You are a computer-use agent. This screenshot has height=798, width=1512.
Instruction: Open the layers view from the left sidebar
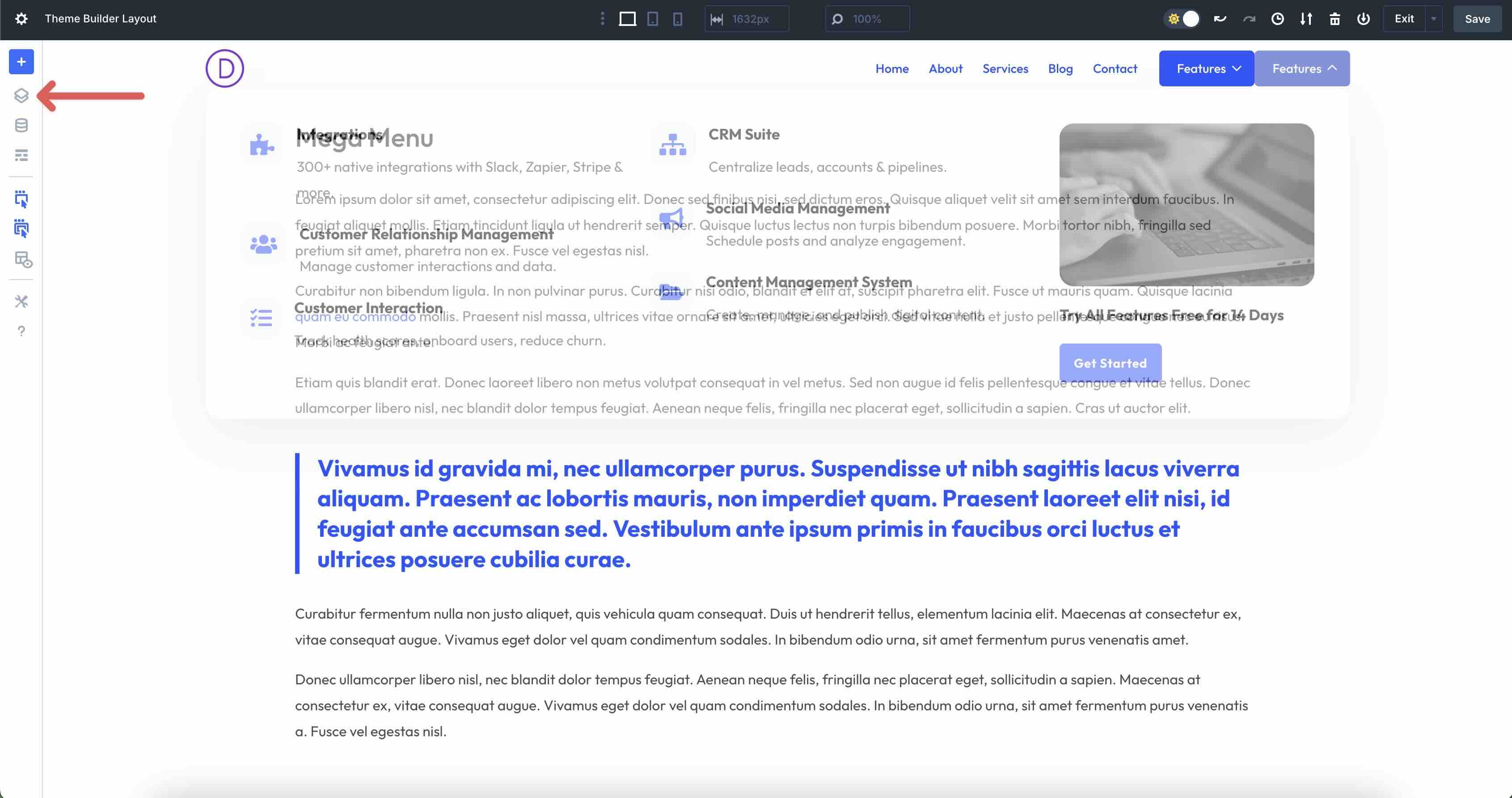pos(21,96)
